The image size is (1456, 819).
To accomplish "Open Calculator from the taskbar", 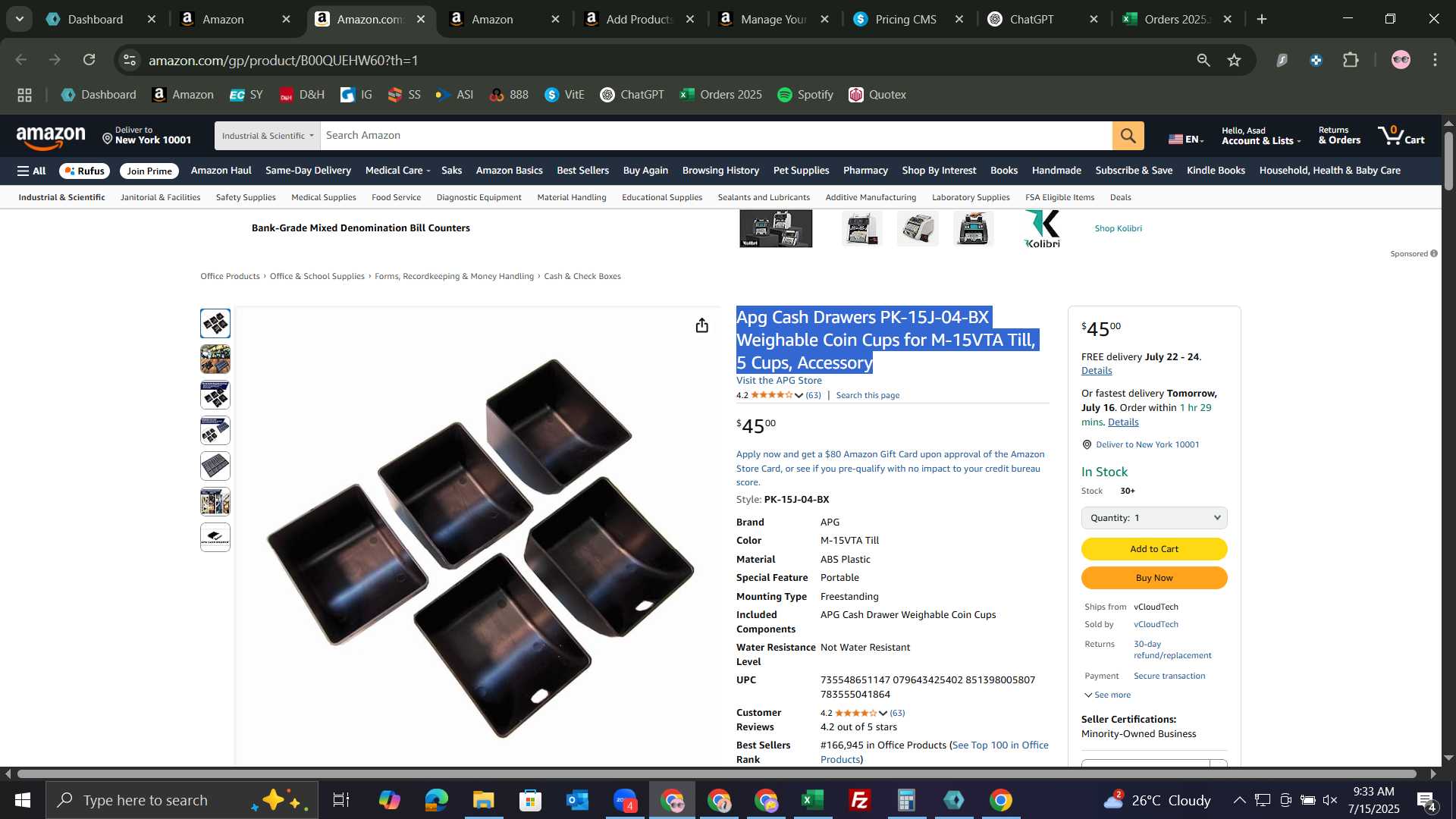I will point(907,800).
